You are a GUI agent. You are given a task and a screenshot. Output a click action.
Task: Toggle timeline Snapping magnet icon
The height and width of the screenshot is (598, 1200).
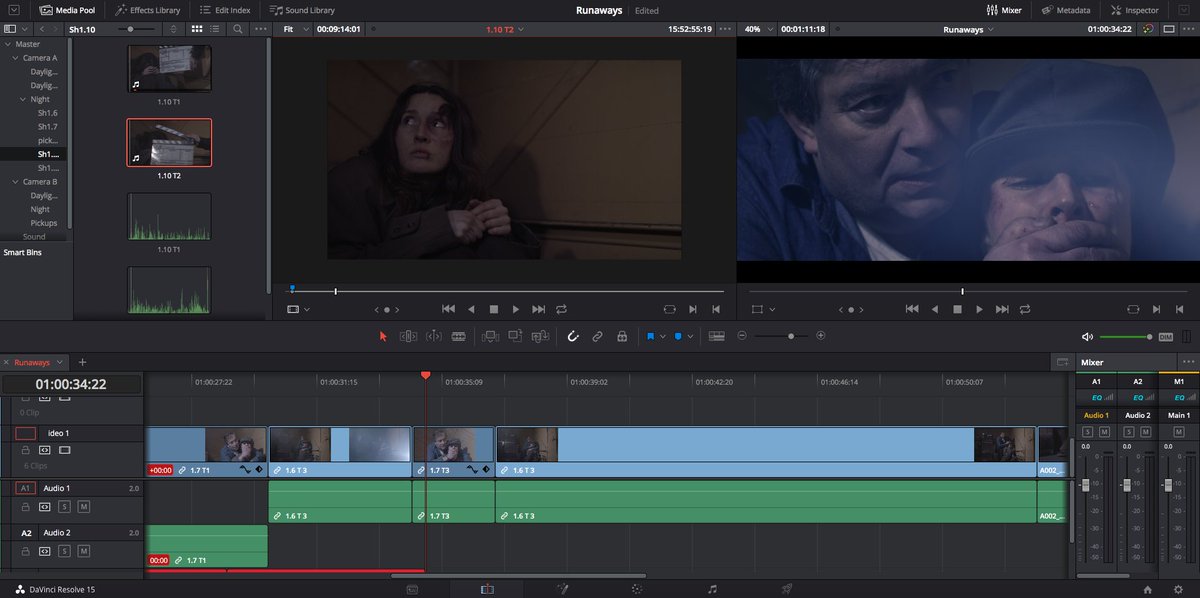coord(573,337)
